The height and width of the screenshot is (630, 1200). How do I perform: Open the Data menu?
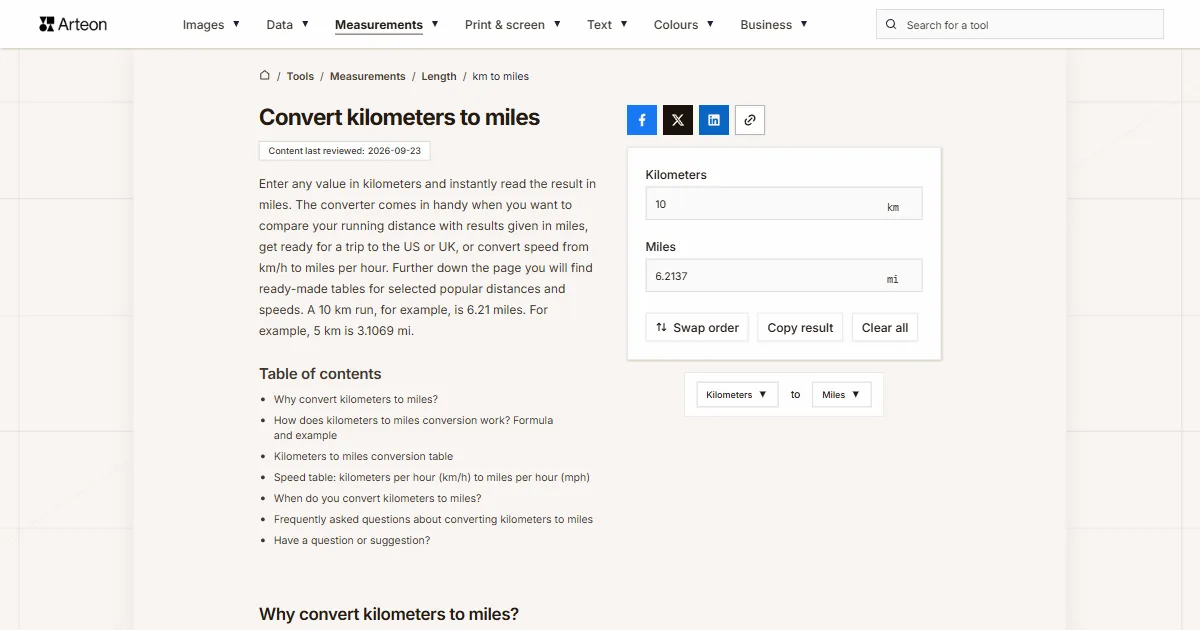pyautogui.click(x=288, y=25)
